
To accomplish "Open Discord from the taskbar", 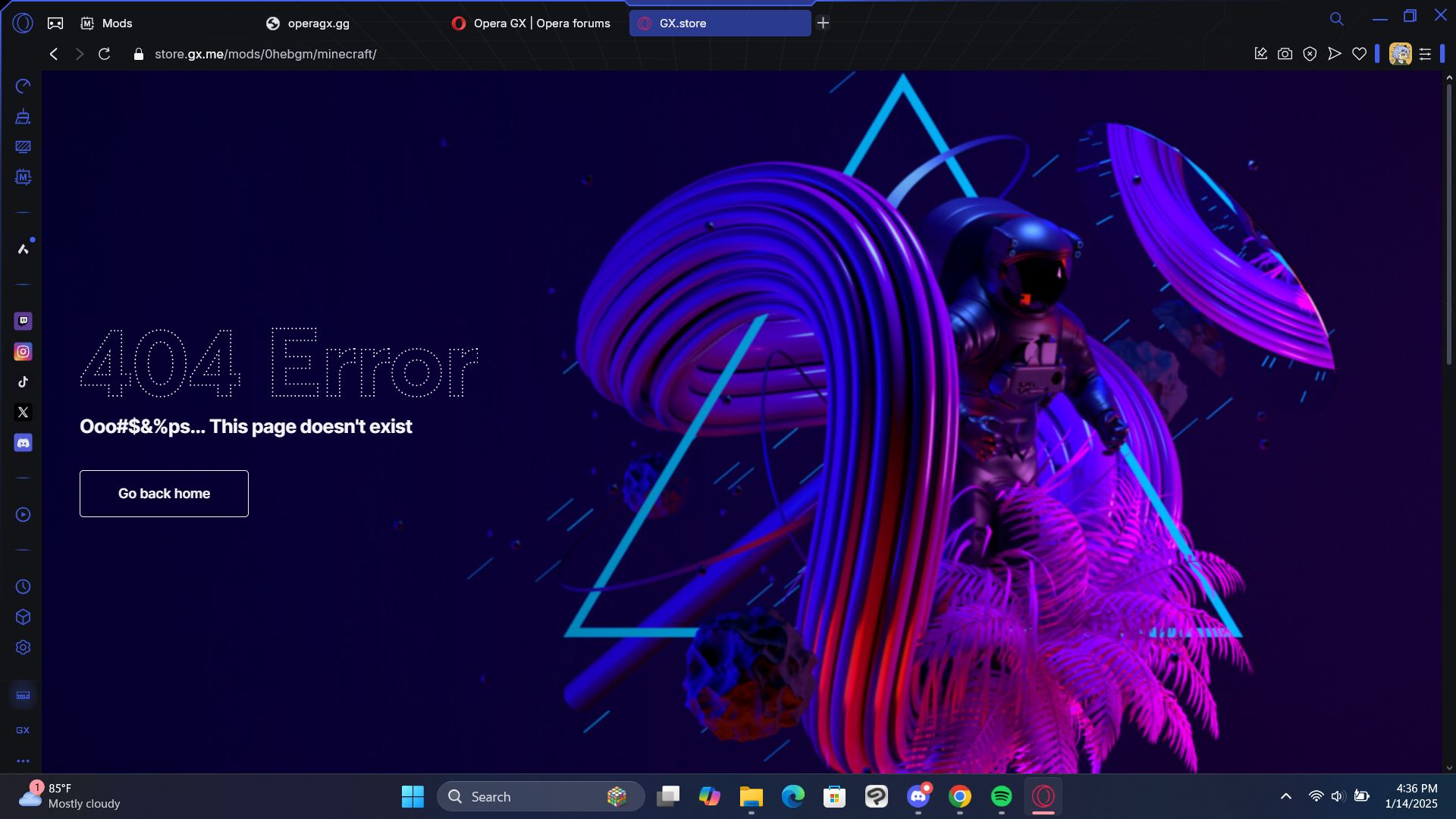I will point(918,796).
